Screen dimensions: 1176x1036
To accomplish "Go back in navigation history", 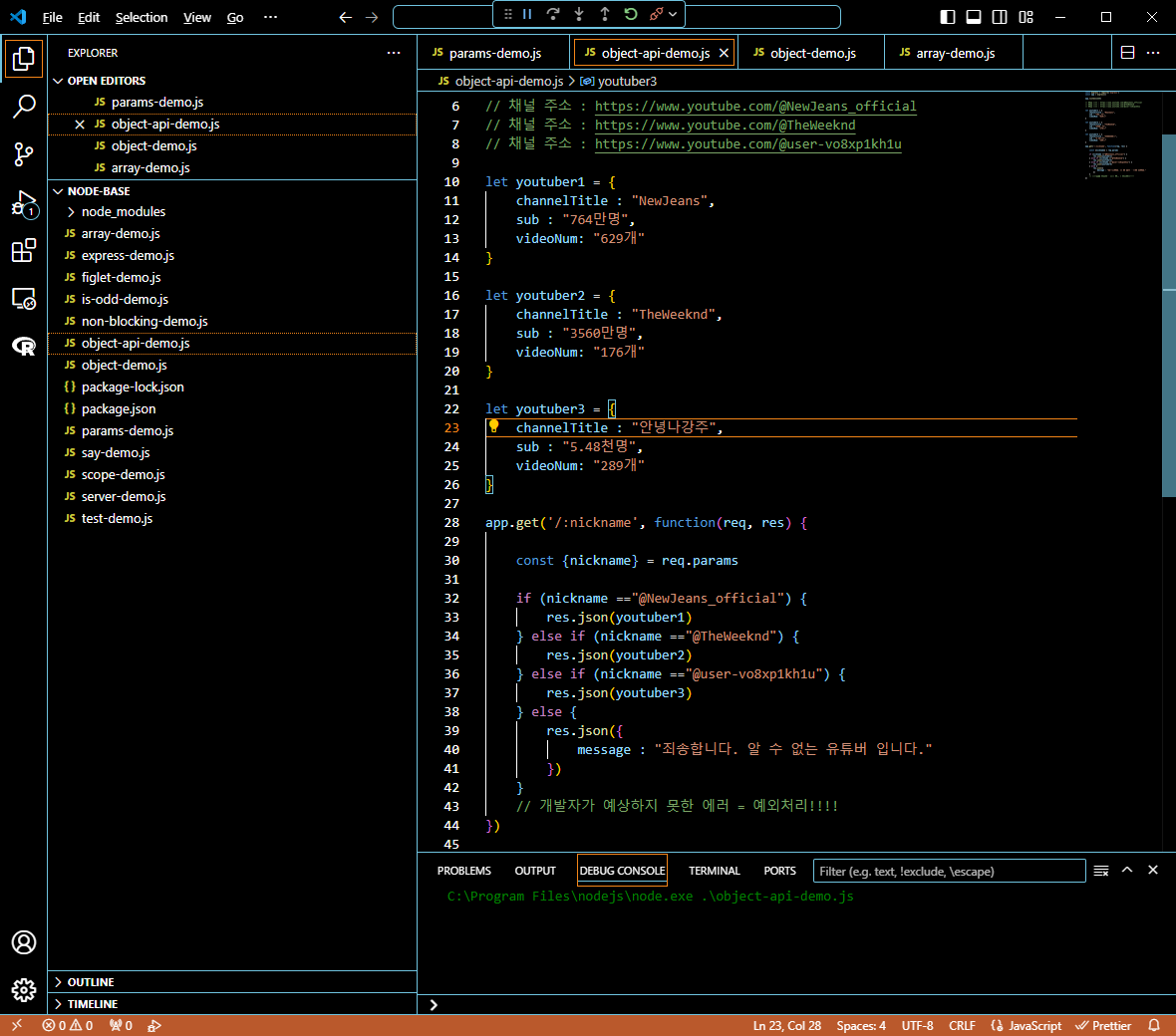I will tap(345, 17).
